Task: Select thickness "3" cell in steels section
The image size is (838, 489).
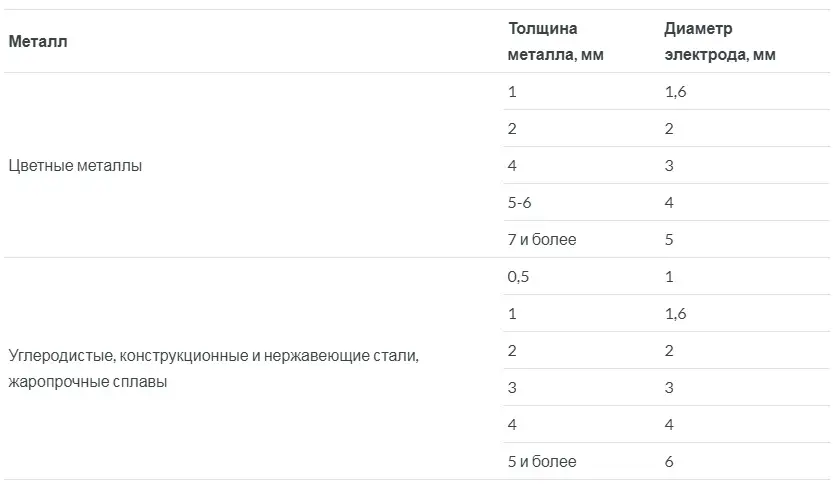Action: 513,388
